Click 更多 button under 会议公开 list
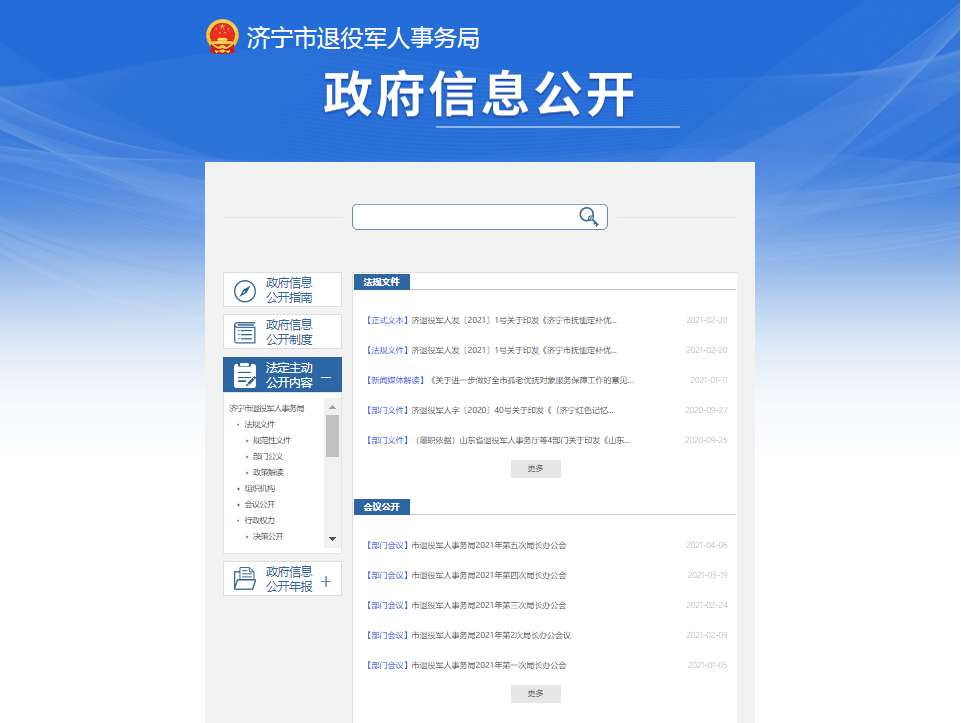The image size is (961, 723). [535, 694]
